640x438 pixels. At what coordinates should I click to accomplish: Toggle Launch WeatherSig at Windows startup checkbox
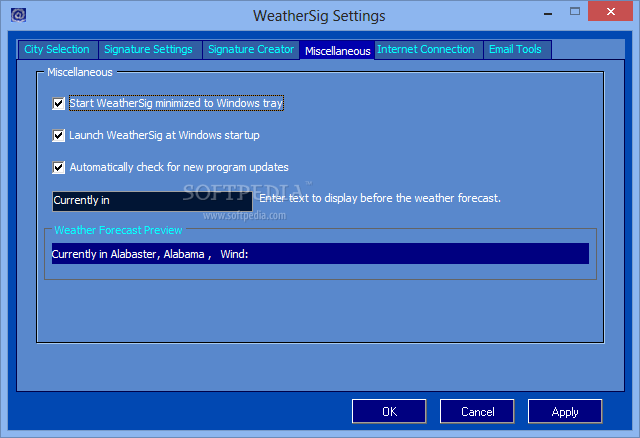[x=58, y=135]
